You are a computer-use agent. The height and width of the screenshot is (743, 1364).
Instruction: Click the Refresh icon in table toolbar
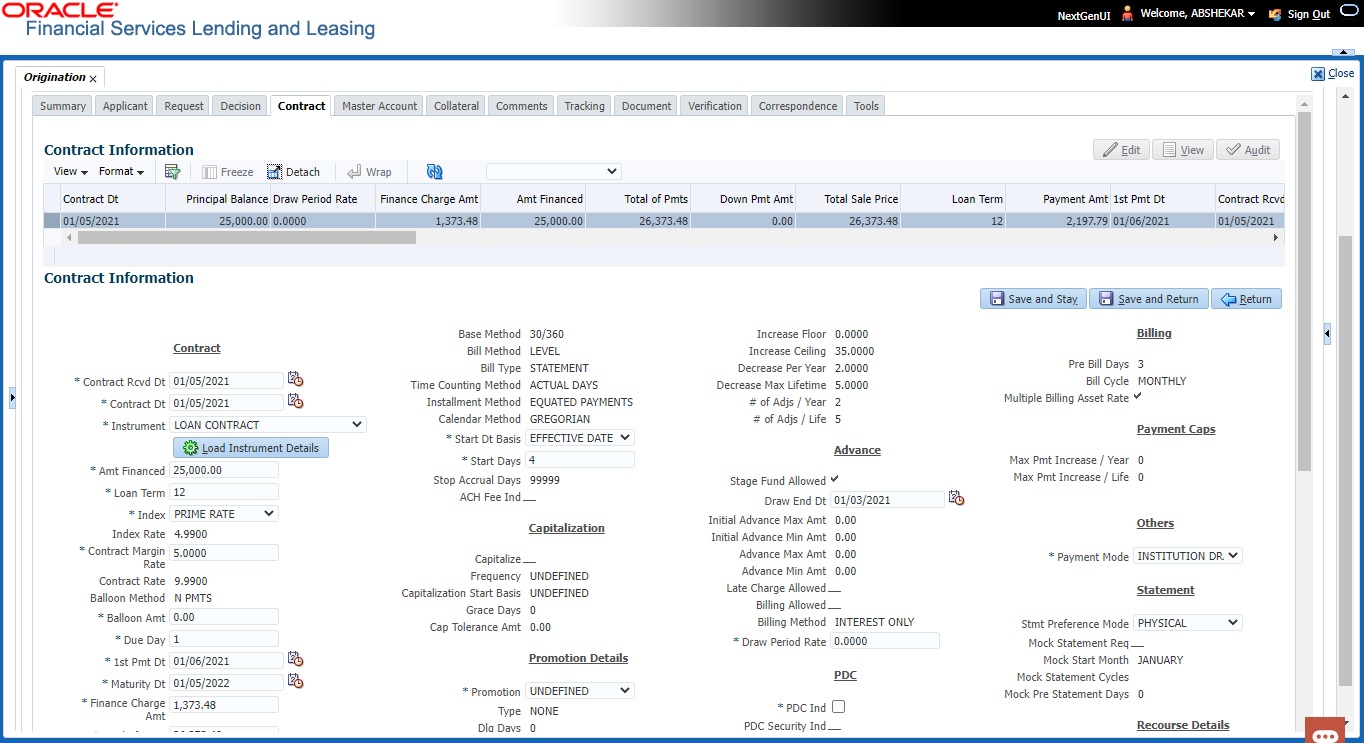[434, 172]
